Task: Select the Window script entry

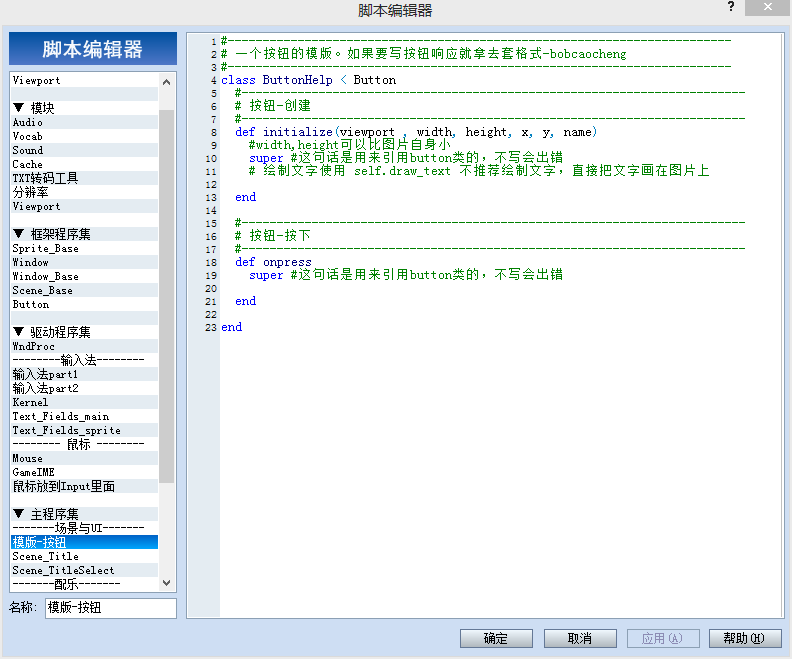Action: tap(84, 262)
